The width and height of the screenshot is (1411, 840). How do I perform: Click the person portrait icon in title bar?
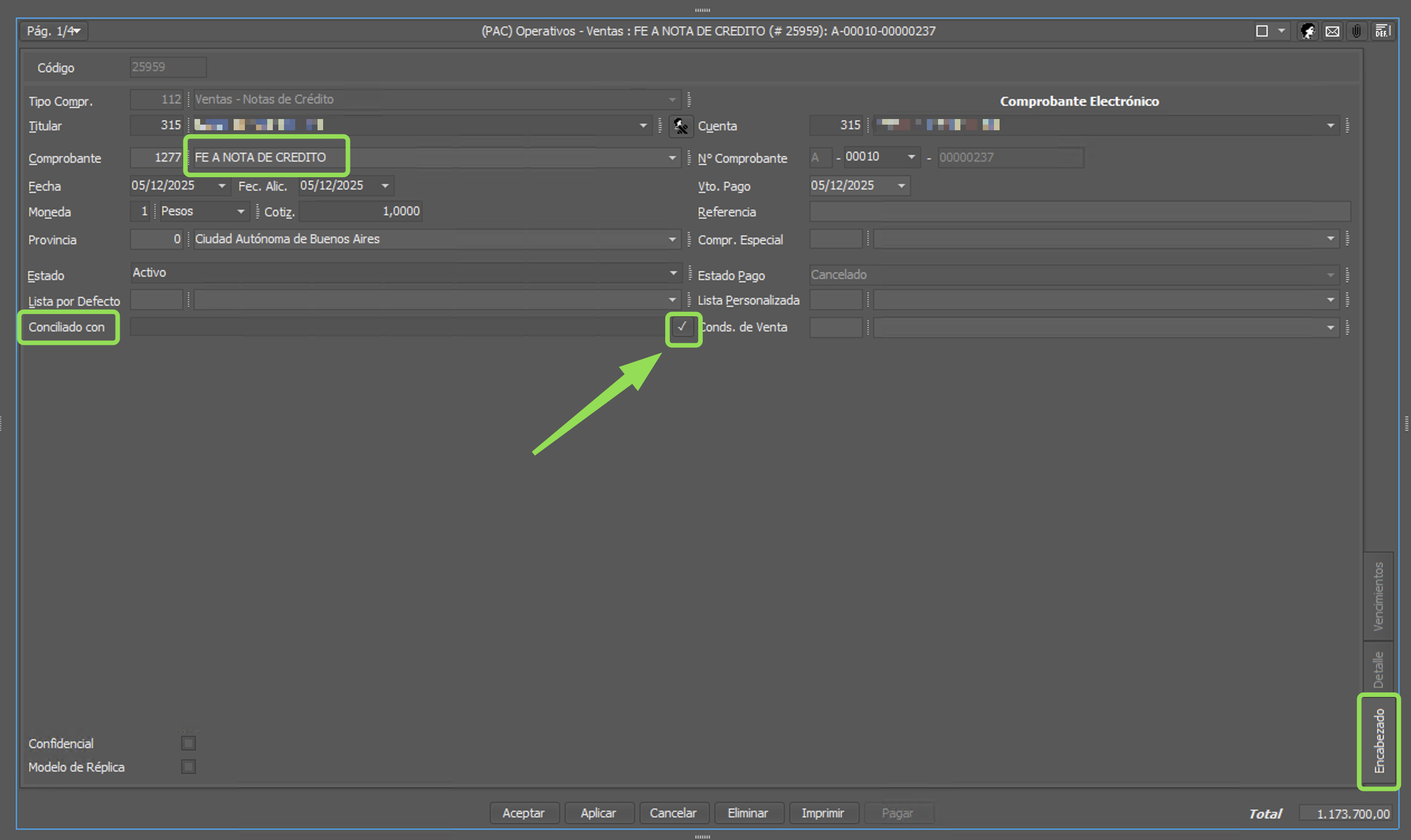click(1308, 31)
